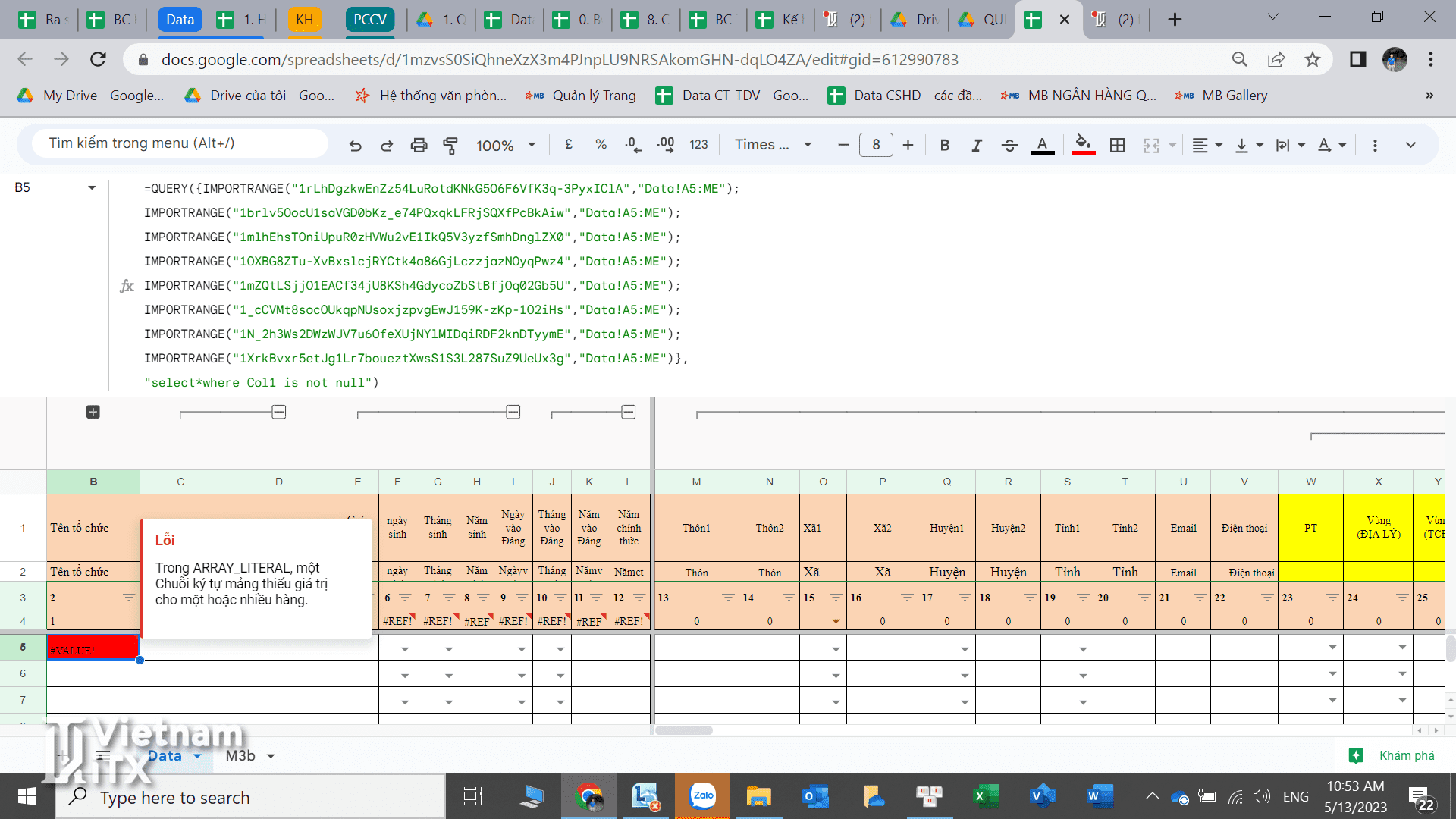
Task: Click the Print icon
Action: 419,145
